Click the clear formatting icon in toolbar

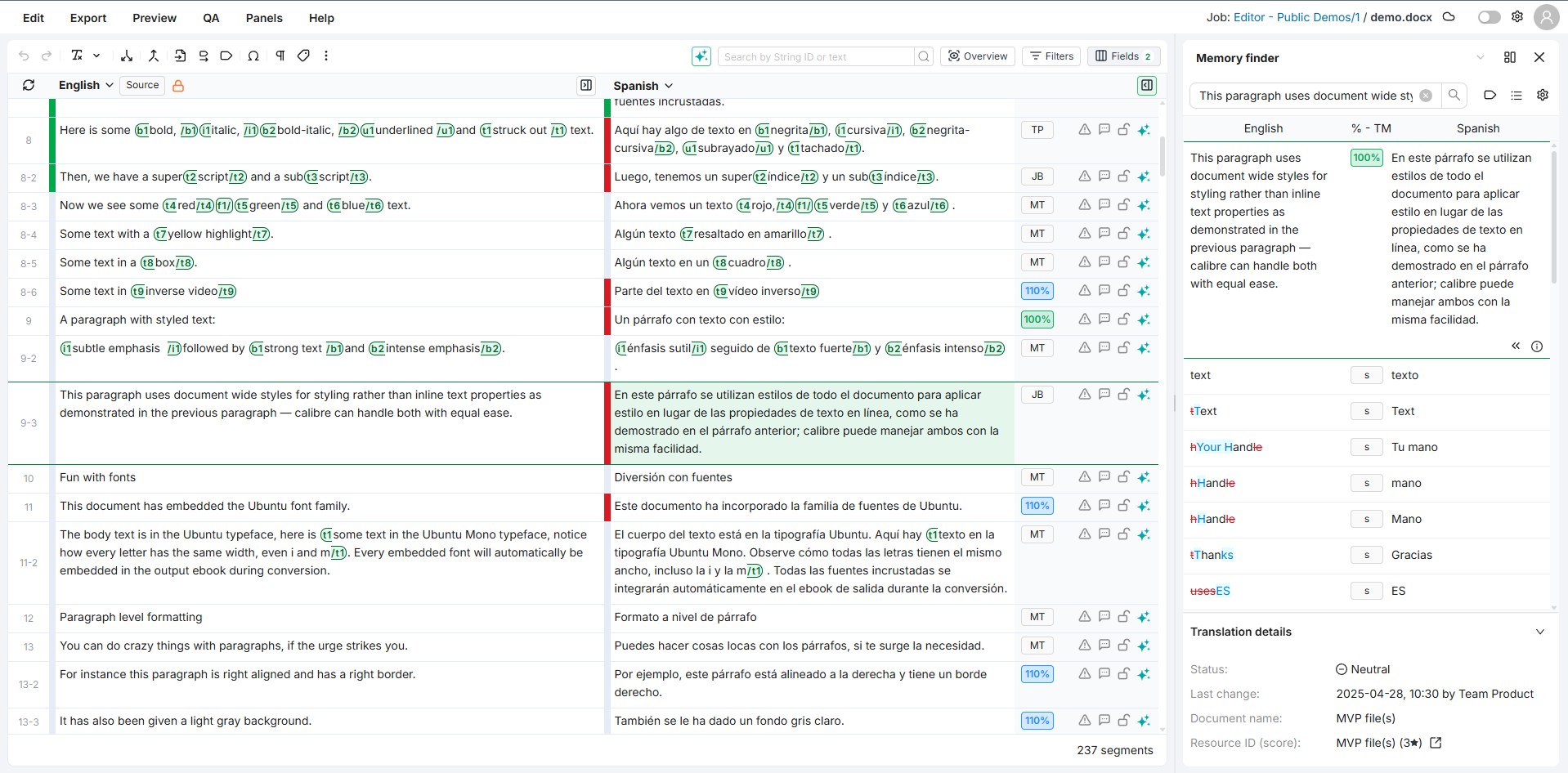pyautogui.click(x=77, y=56)
